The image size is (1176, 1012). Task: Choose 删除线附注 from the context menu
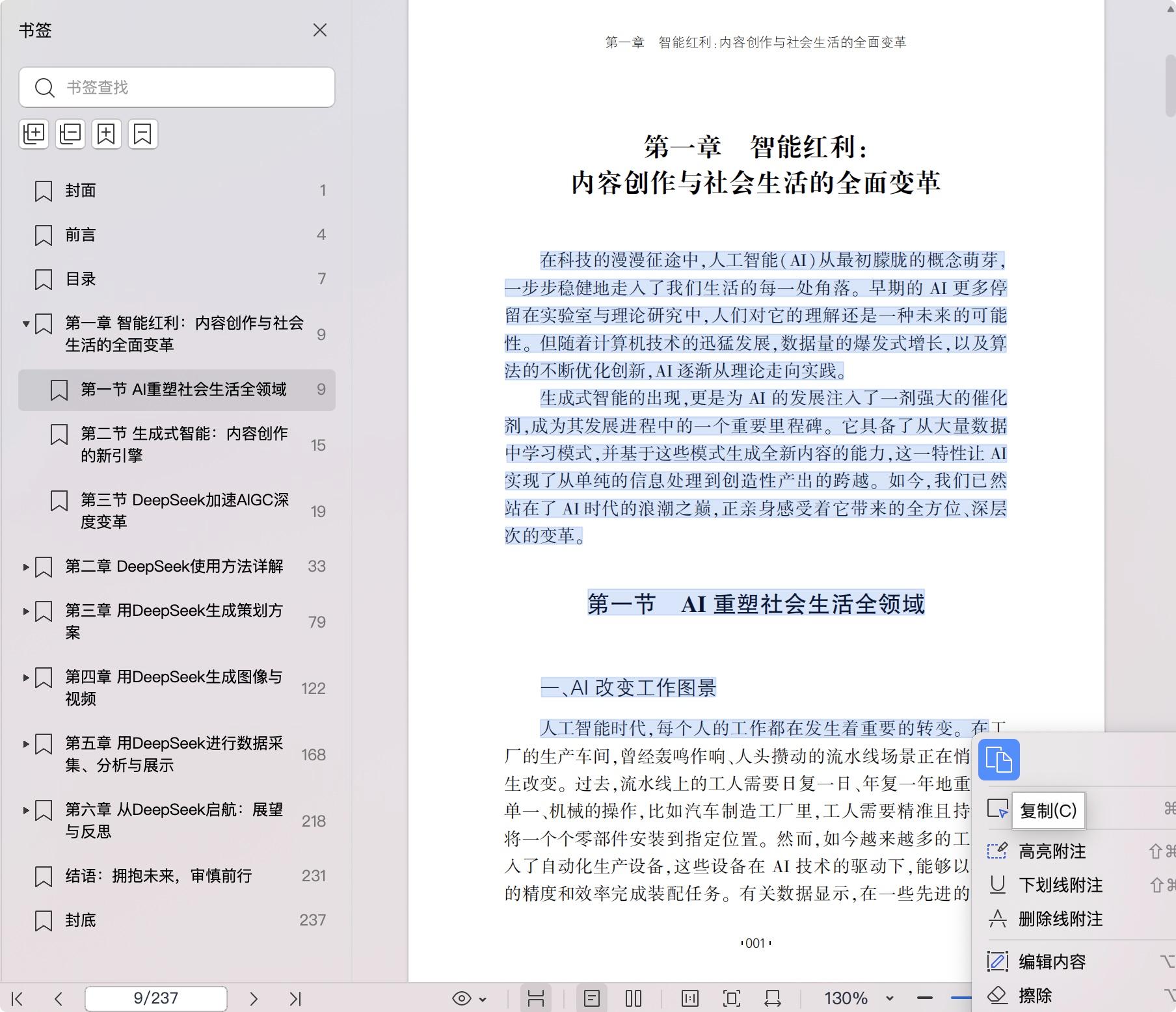click(1060, 919)
